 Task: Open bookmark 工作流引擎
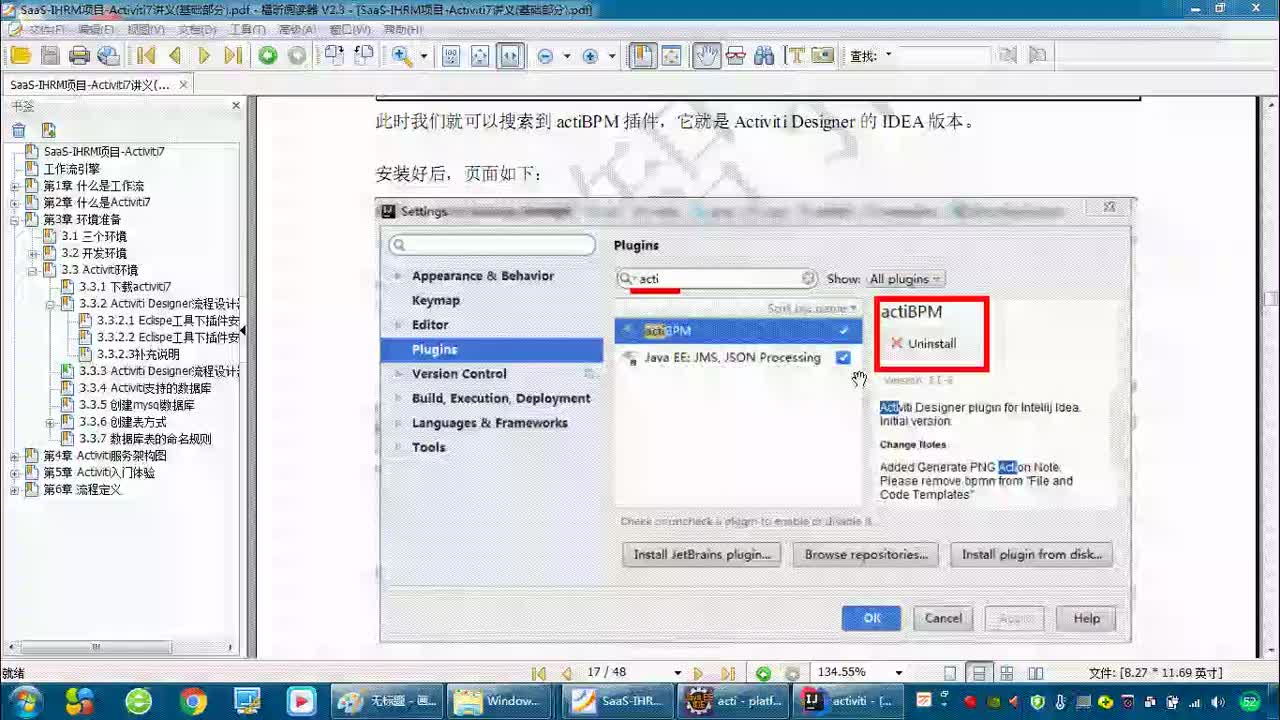pyautogui.click(x=71, y=170)
